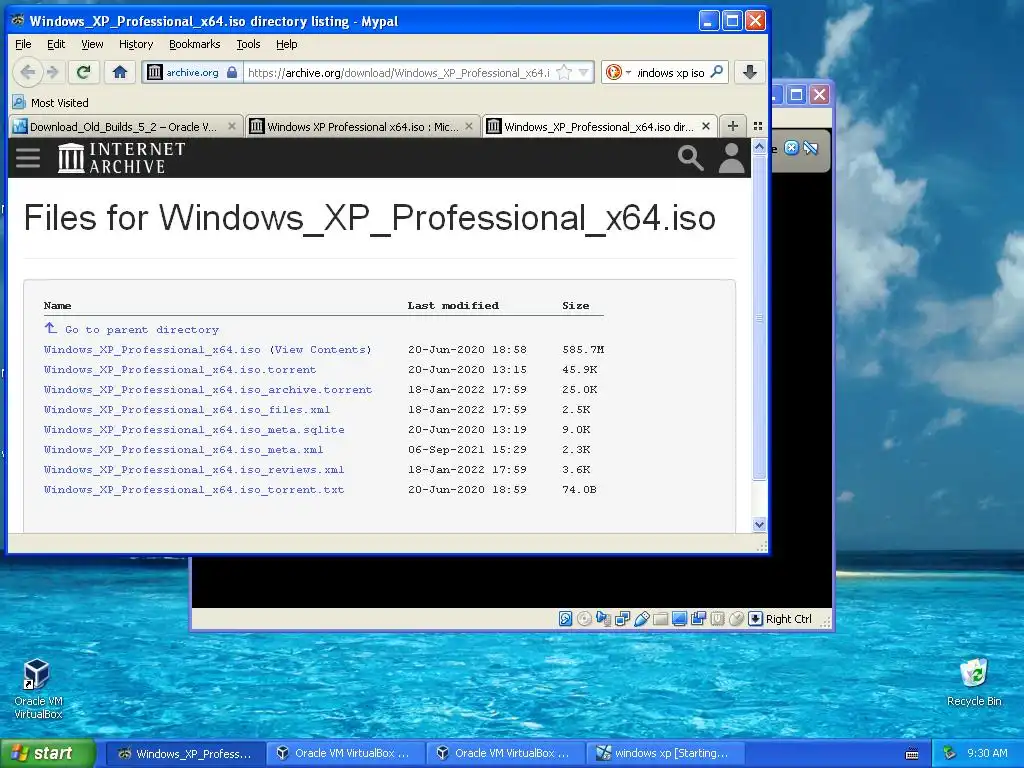Screen dimensions: 1024x768
Task: Open the Help menu
Action: pyautogui.click(x=286, y=44)
